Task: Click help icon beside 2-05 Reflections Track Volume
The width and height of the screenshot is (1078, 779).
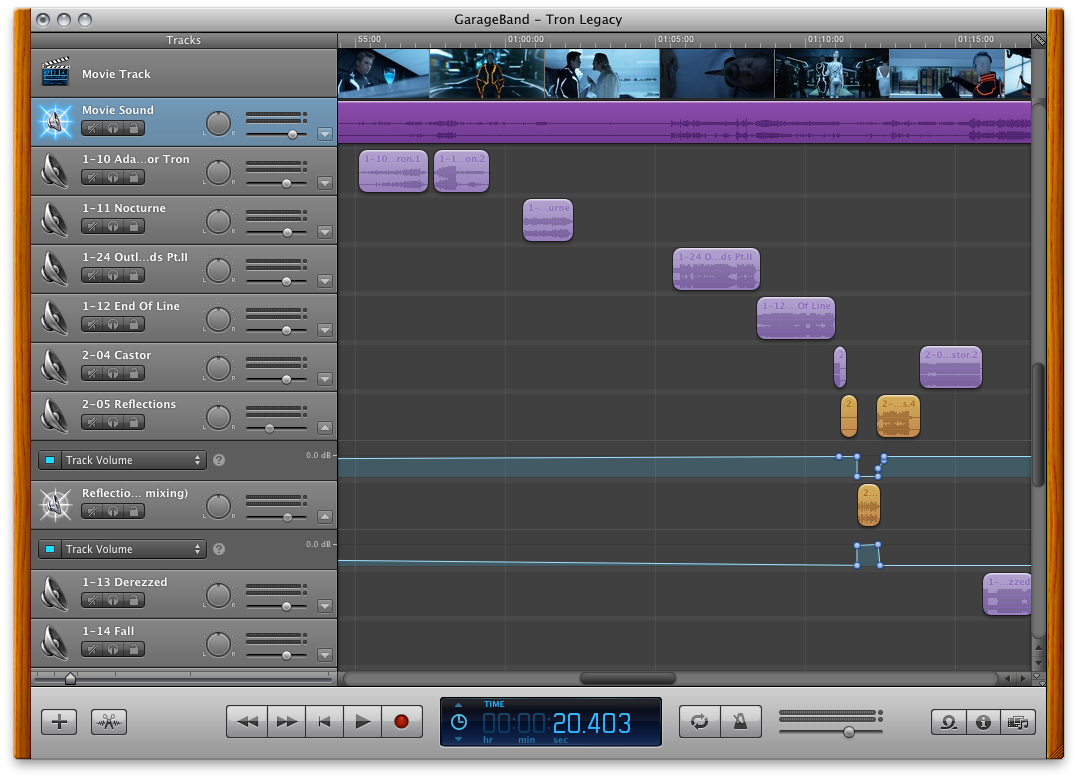Action: pyautogui.click(x=219, y=460)
